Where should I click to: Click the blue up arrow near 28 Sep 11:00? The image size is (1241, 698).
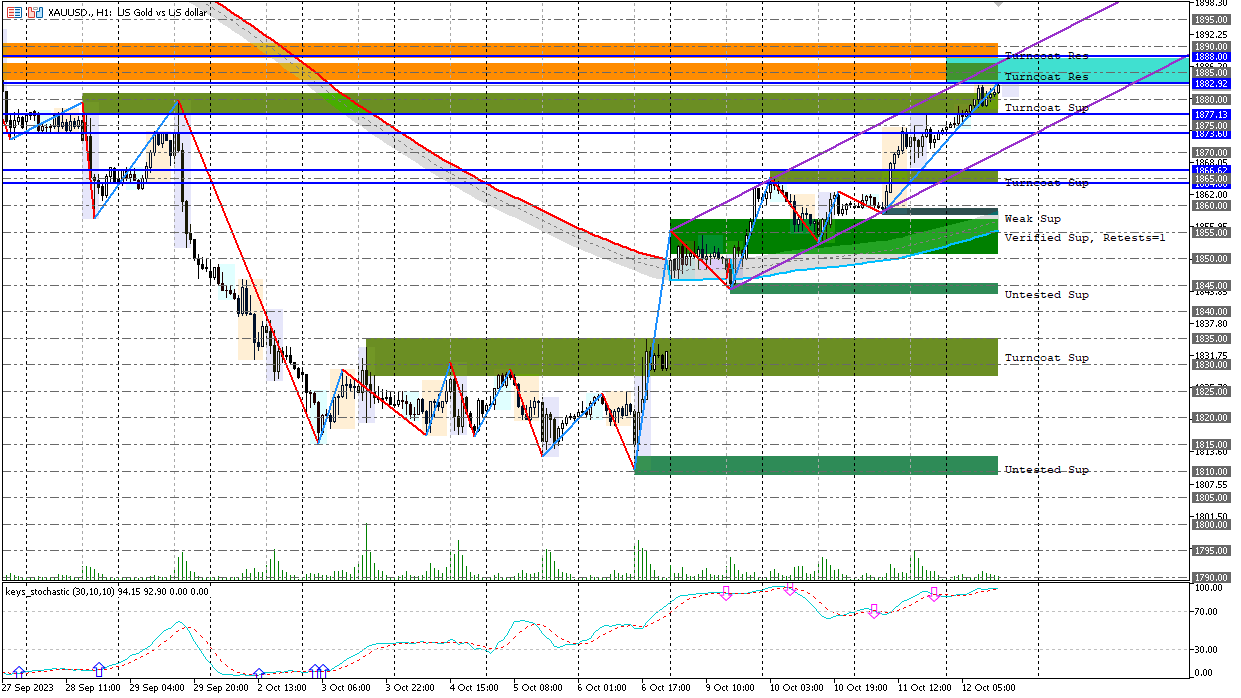[99, 668]
